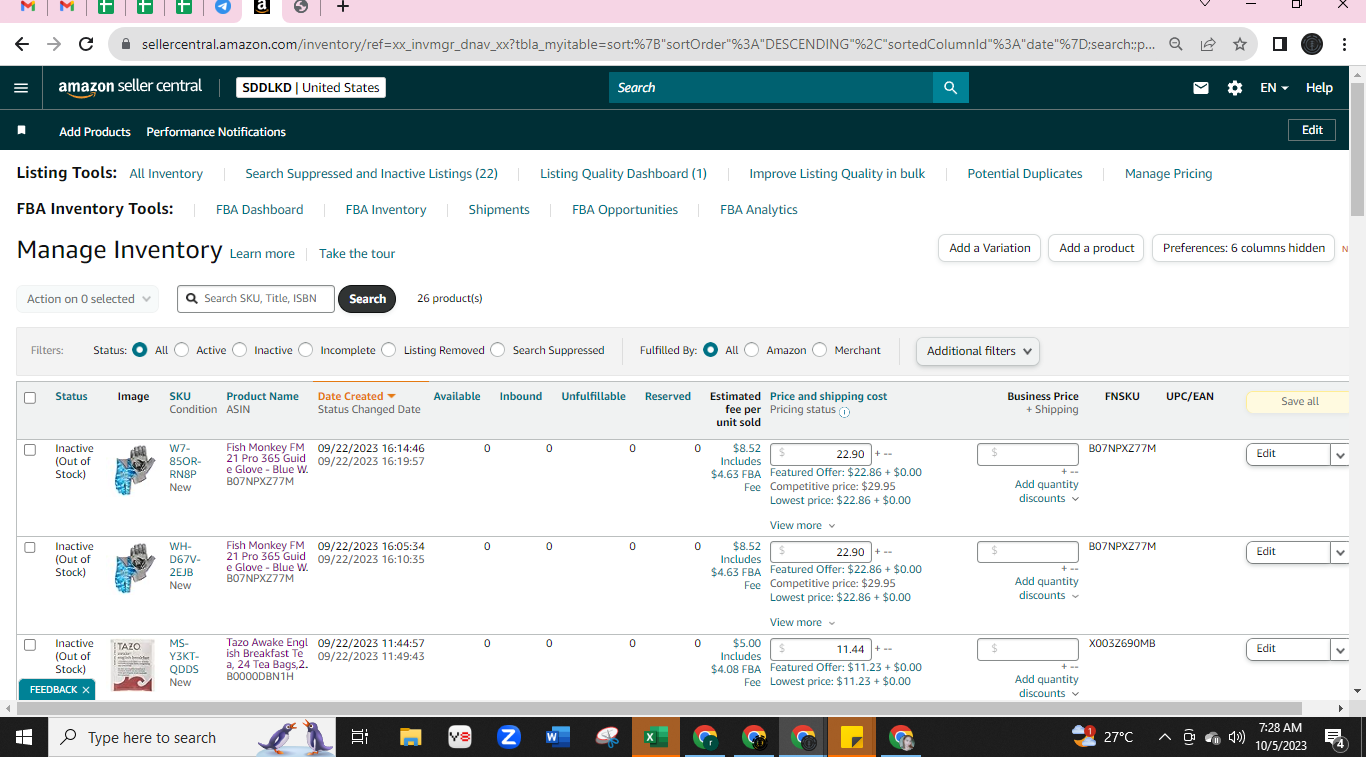The image size is (1366, 757).
Task: Open Preferences: 6 columns hidden
Action: pyautogui.click(x=1244, y=248)
